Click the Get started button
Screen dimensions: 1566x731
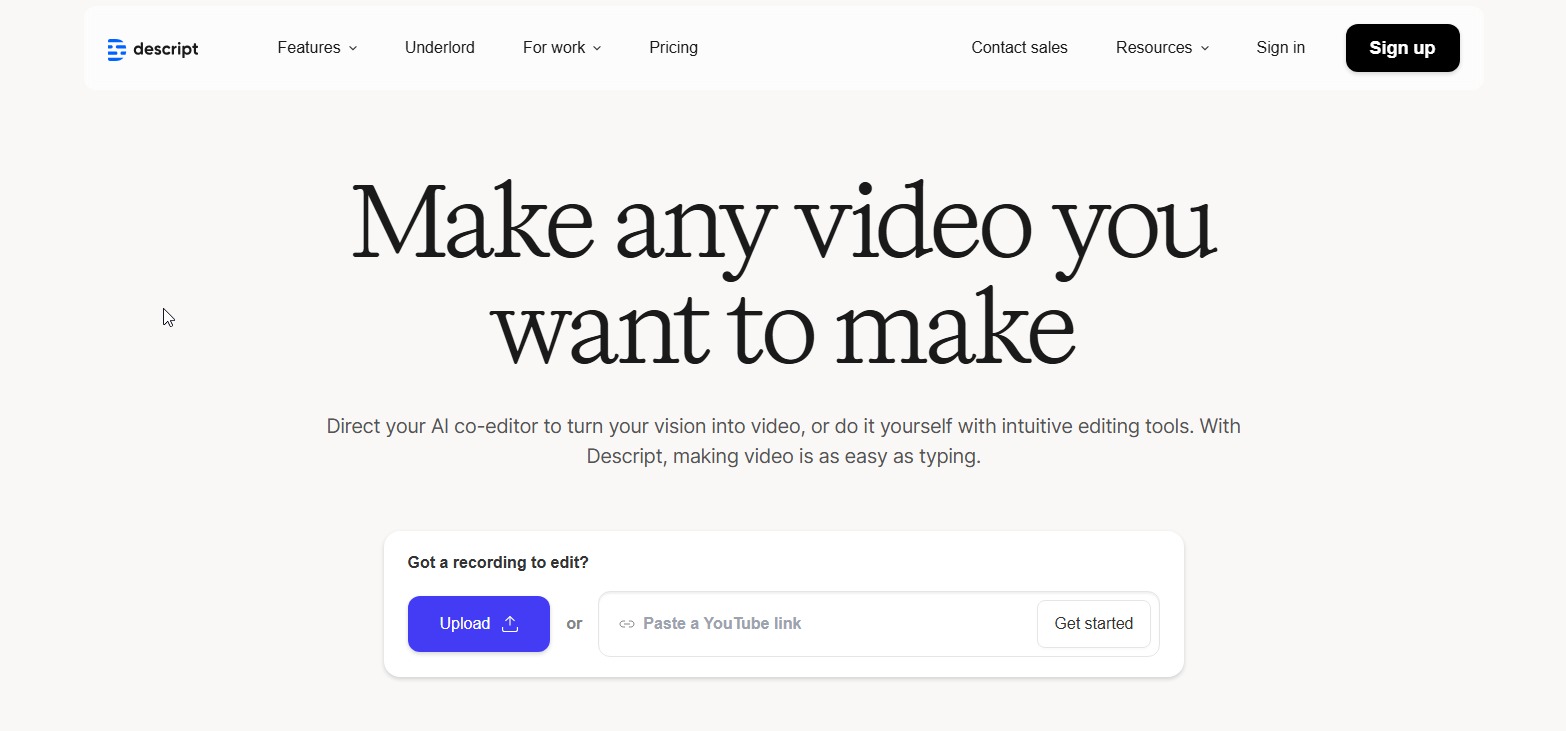point(1094,624)
